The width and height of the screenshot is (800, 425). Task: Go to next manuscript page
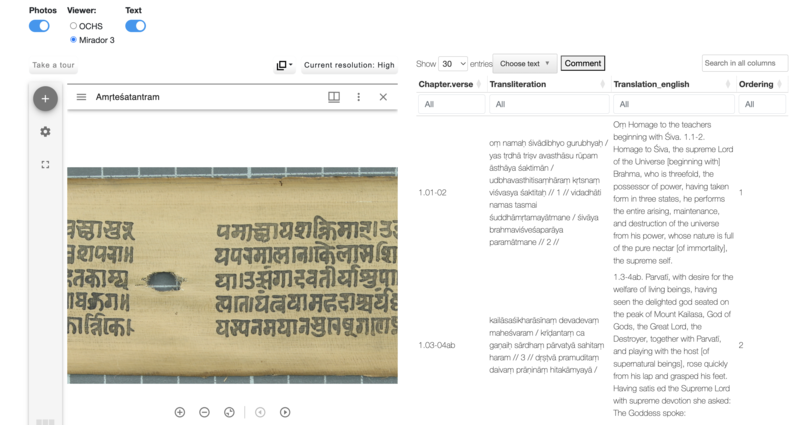pyautogui.click(x=285, y=412)
